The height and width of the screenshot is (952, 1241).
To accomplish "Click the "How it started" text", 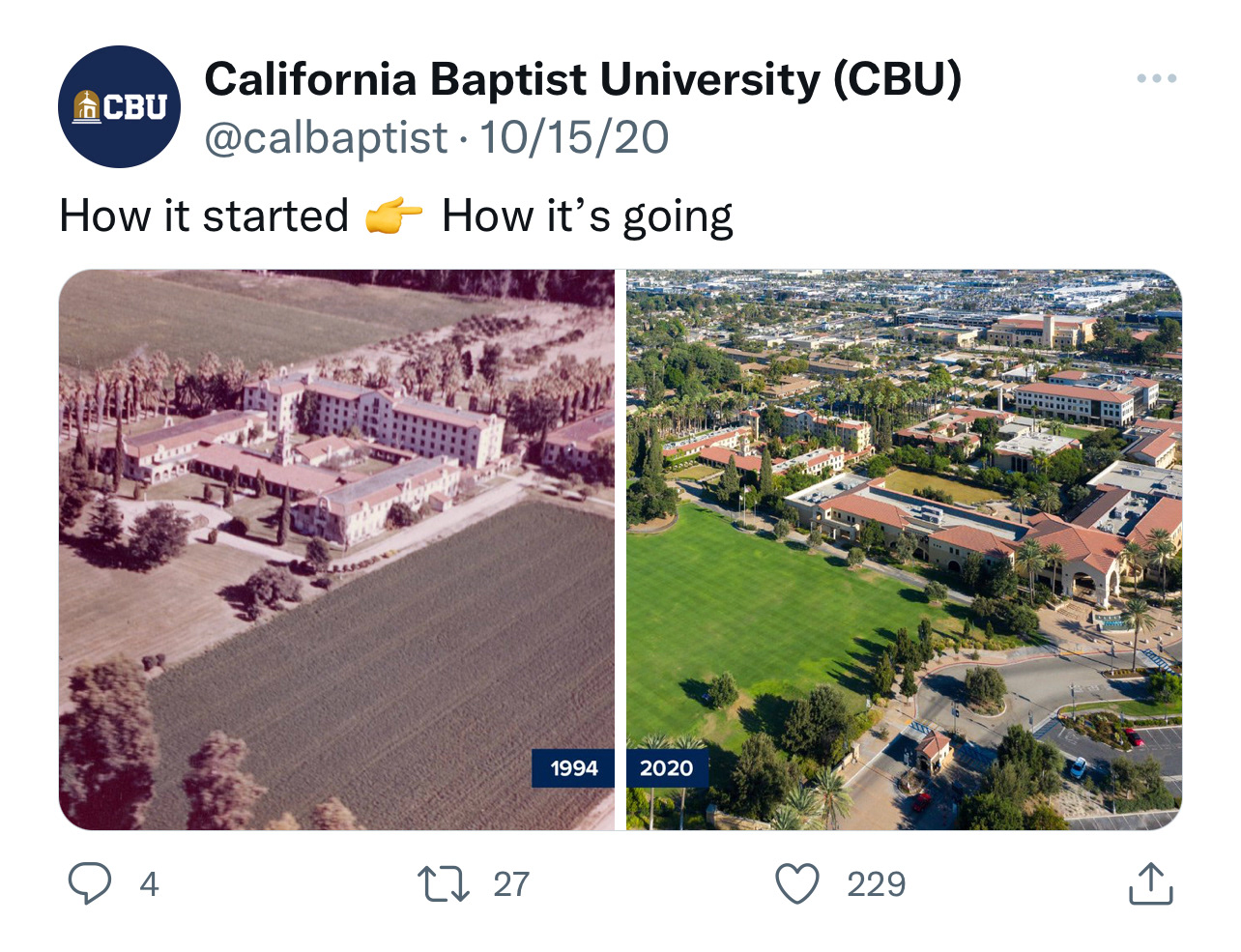I will coord(204,216).
